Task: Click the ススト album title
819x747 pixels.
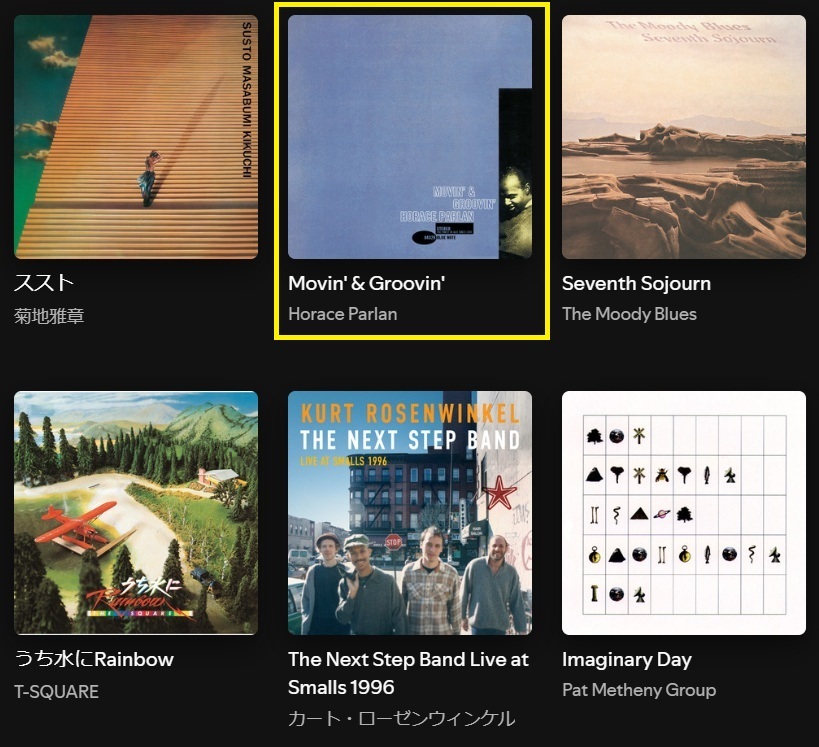Action: tap(44, 283)
